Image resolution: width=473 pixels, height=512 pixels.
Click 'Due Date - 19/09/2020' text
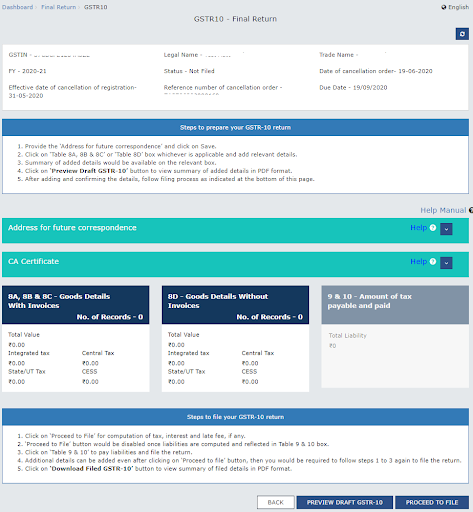pyautogui.click(x=353, y=88)
